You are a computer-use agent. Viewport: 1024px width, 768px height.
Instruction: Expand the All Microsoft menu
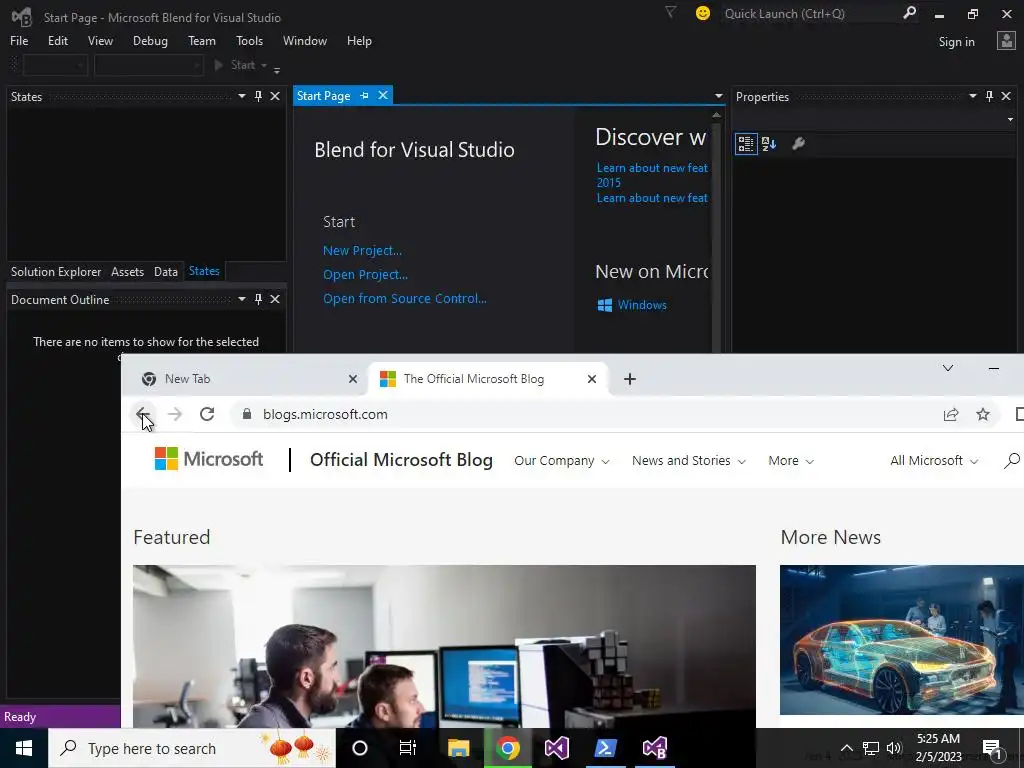pyautogui.click(x=934, y=460)
